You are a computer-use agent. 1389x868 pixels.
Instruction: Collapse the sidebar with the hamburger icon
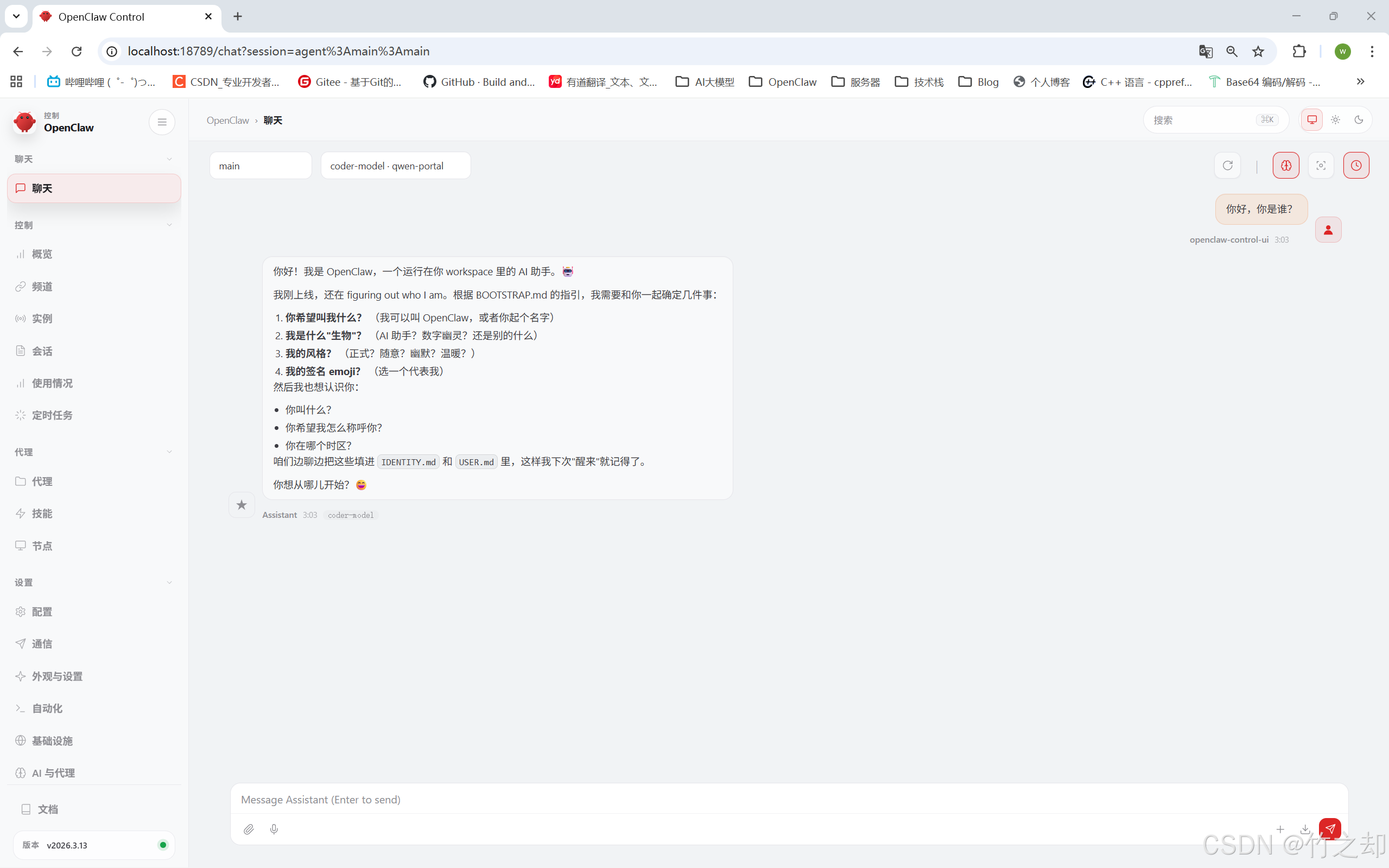[162, 122]
